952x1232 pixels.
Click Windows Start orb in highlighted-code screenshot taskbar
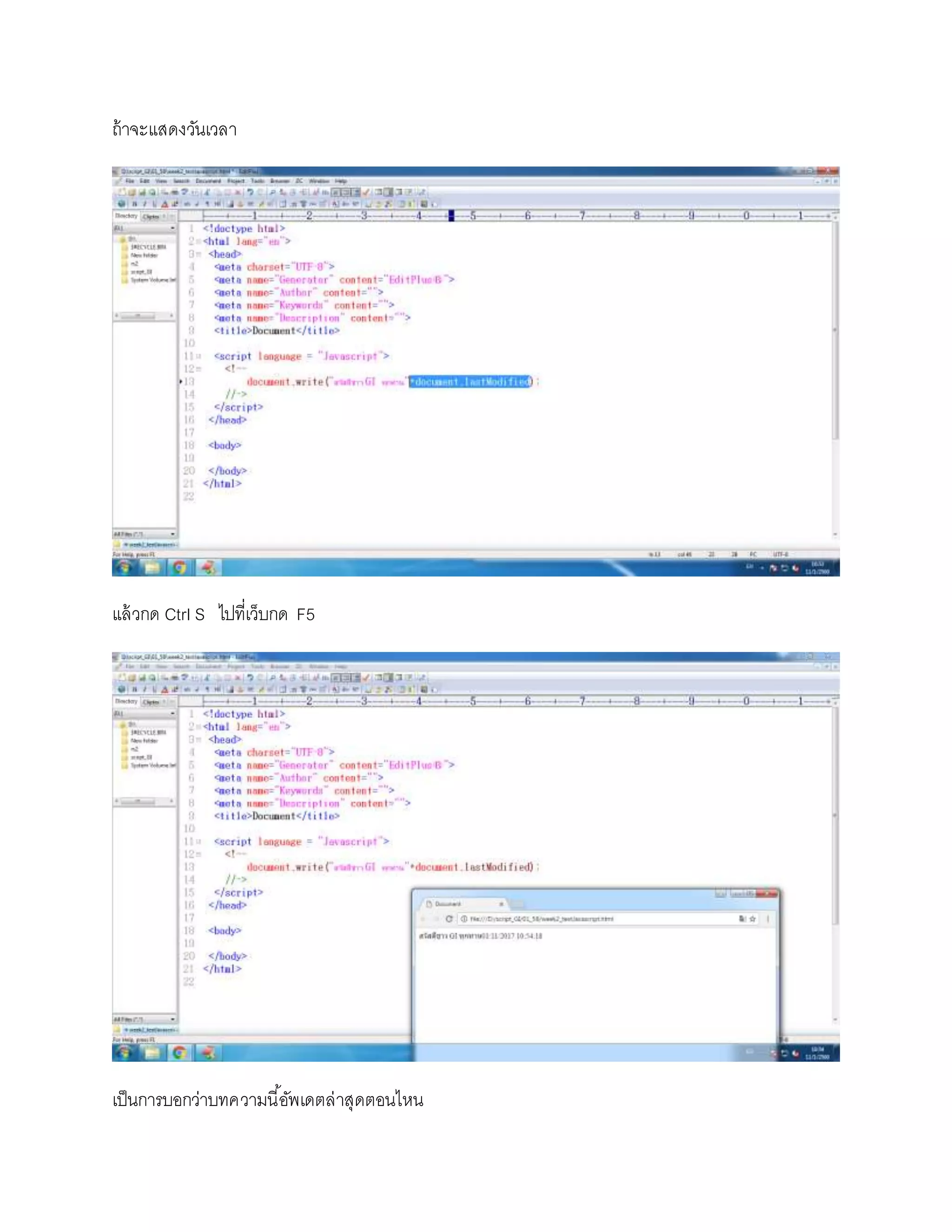(x=125, y=568)
